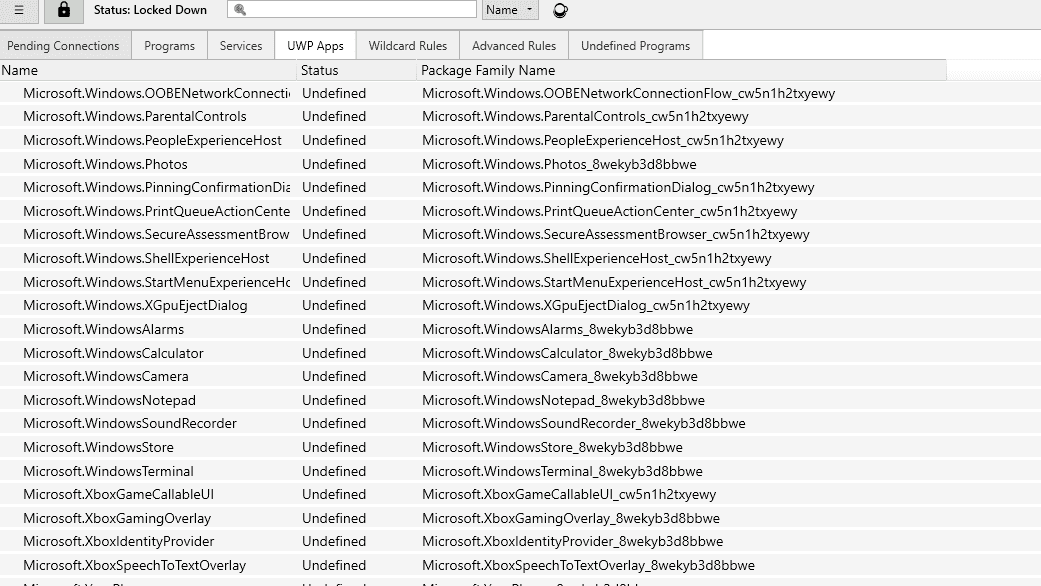The image size is (1041, 586).
Task: Click Undefined status of Microsoft.Windows.Photos
Action: 334,164
